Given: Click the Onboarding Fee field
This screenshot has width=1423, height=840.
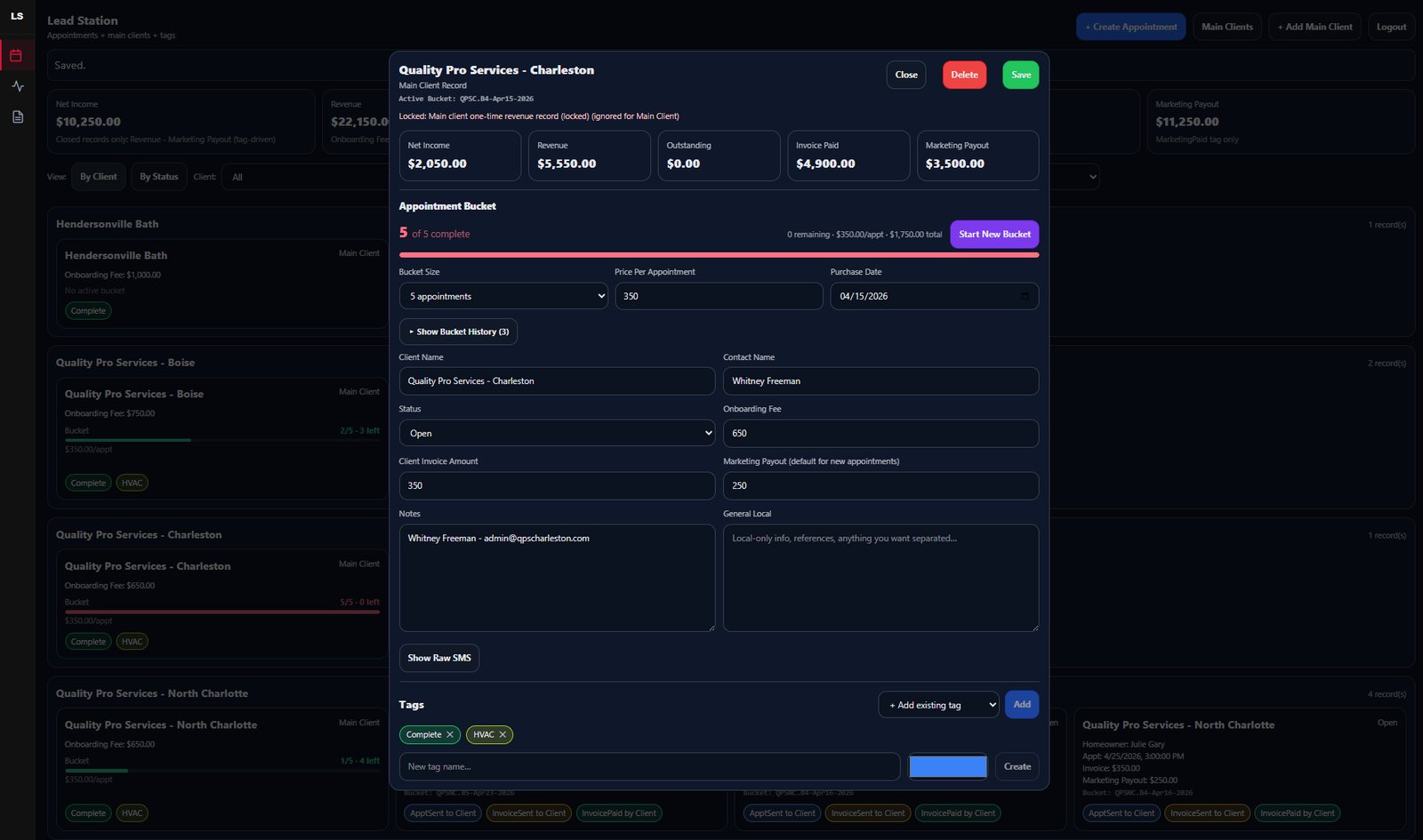Looking at the screenshot, I should 880,433.
